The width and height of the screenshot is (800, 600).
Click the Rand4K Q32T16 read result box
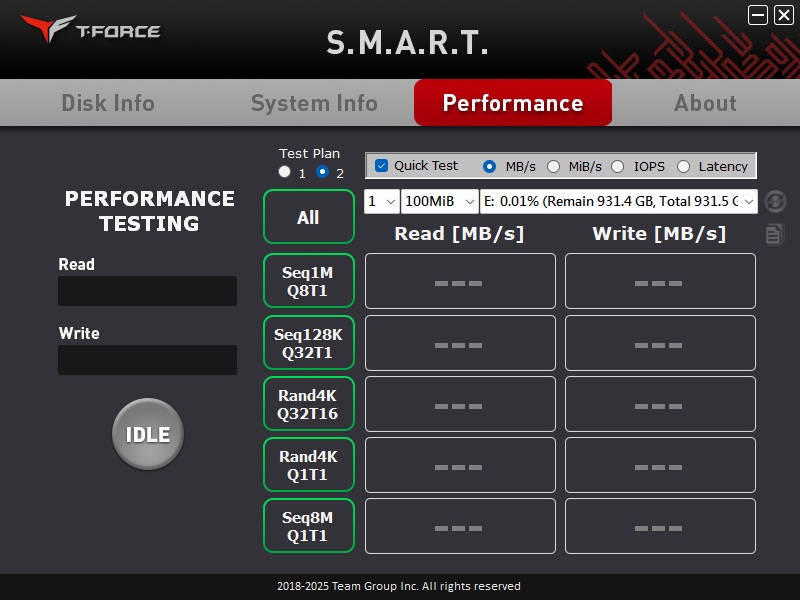(x=460, y=404)
